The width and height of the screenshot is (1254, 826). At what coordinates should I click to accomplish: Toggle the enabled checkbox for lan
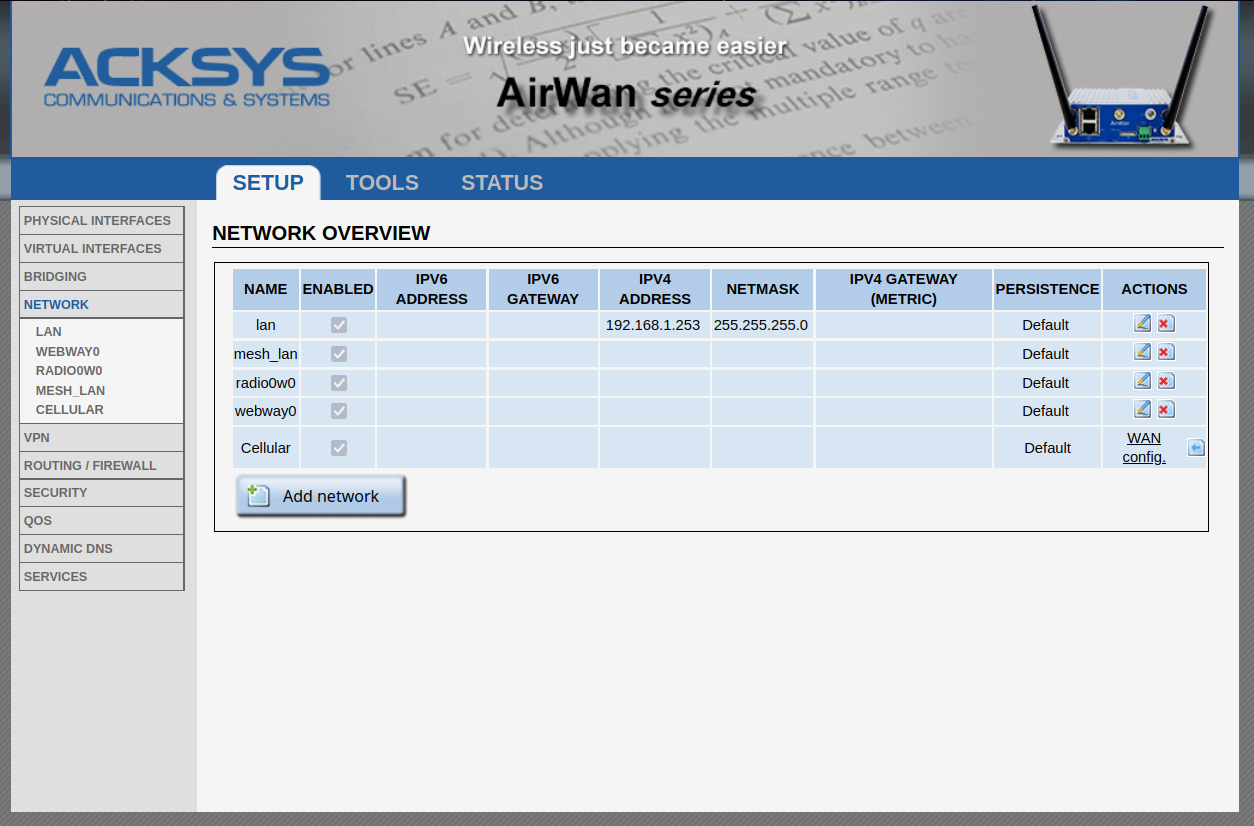[x=339, y=325]
